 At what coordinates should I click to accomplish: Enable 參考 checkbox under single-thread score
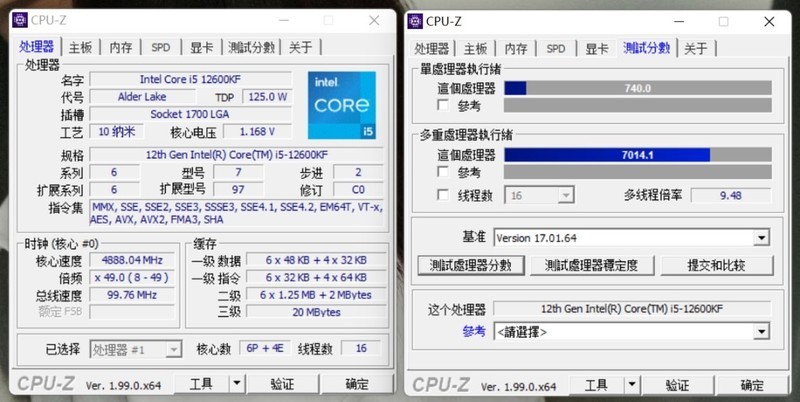[x=443, y=106]
